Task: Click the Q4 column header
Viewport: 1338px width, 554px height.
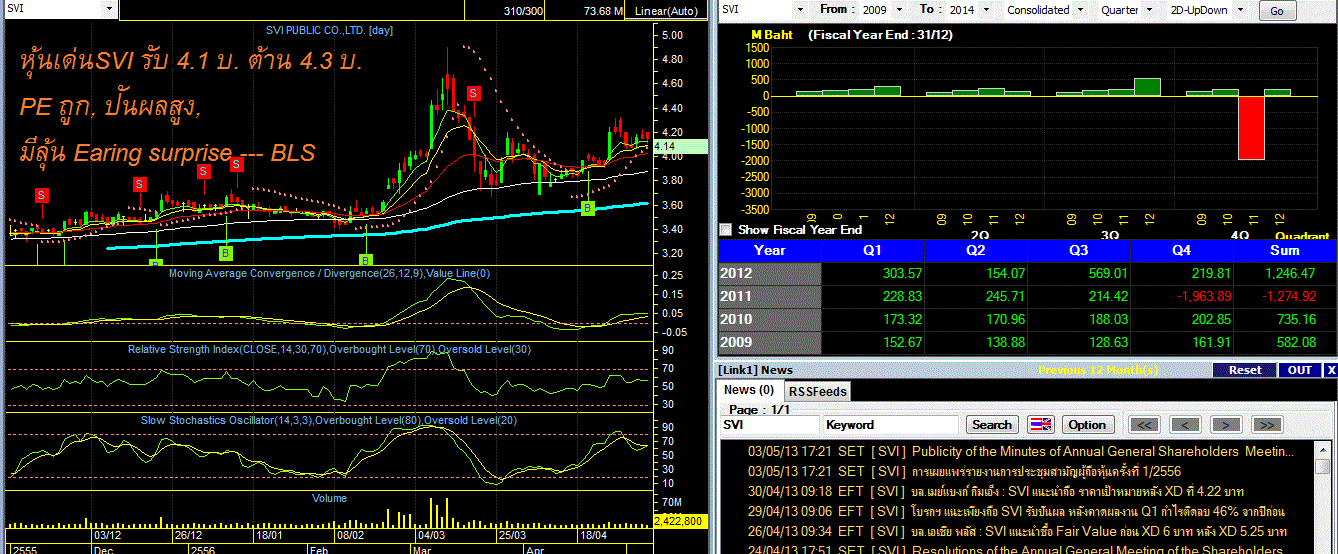Action: [1182, 251]
